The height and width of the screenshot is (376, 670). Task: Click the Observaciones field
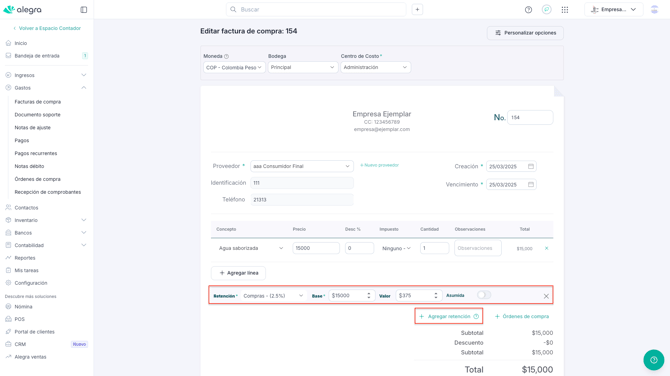click(x=478, y=248)
